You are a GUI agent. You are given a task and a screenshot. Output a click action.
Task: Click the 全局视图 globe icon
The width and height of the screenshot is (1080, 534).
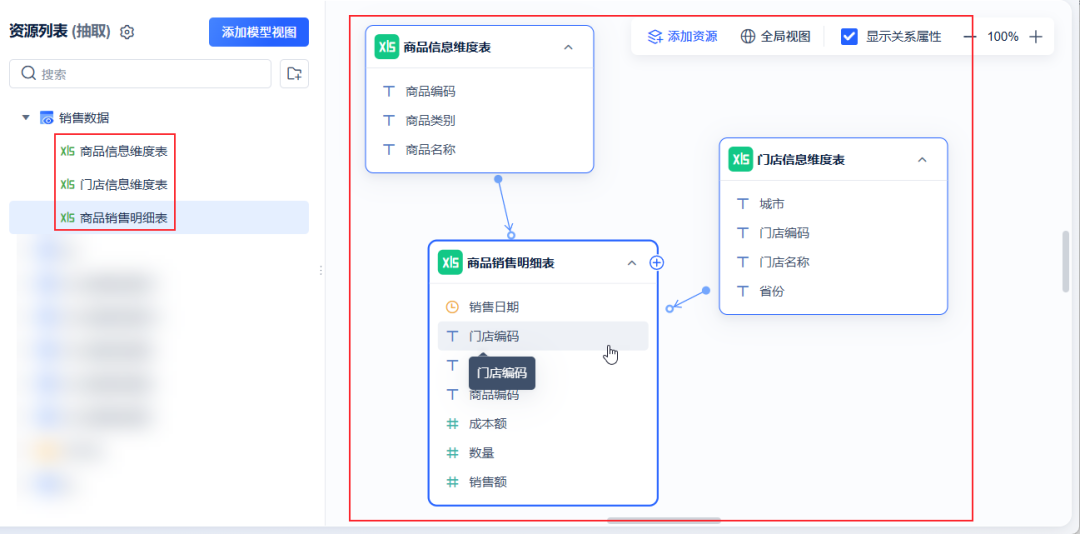pos(748,37)
